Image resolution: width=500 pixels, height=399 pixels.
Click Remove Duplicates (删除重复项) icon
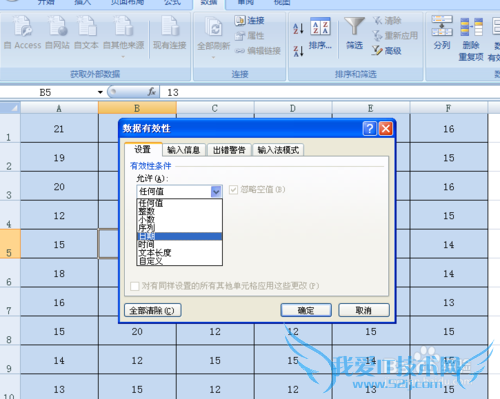[x=471, y=38]
